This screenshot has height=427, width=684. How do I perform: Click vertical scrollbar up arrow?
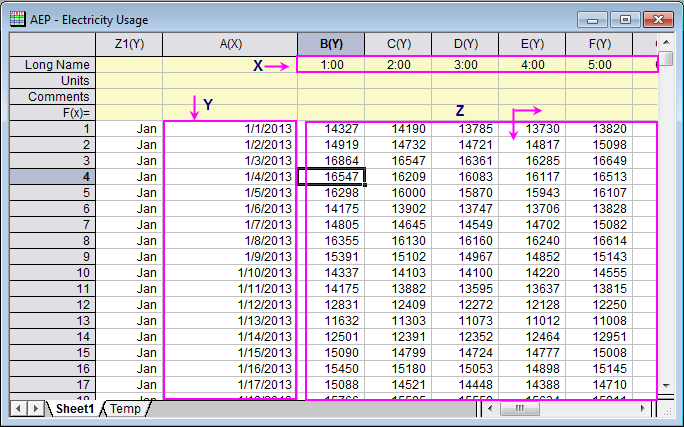666,43
